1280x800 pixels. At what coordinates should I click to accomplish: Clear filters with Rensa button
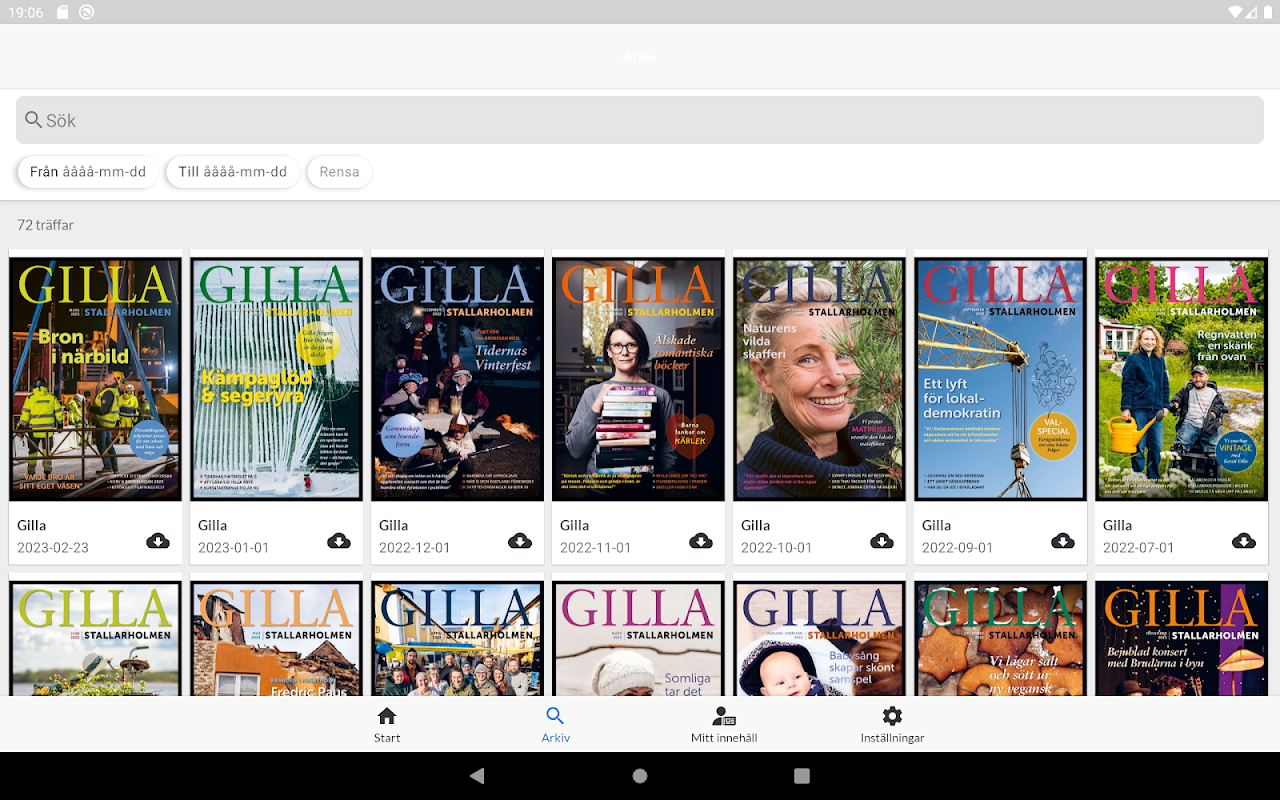coord(340,172)
